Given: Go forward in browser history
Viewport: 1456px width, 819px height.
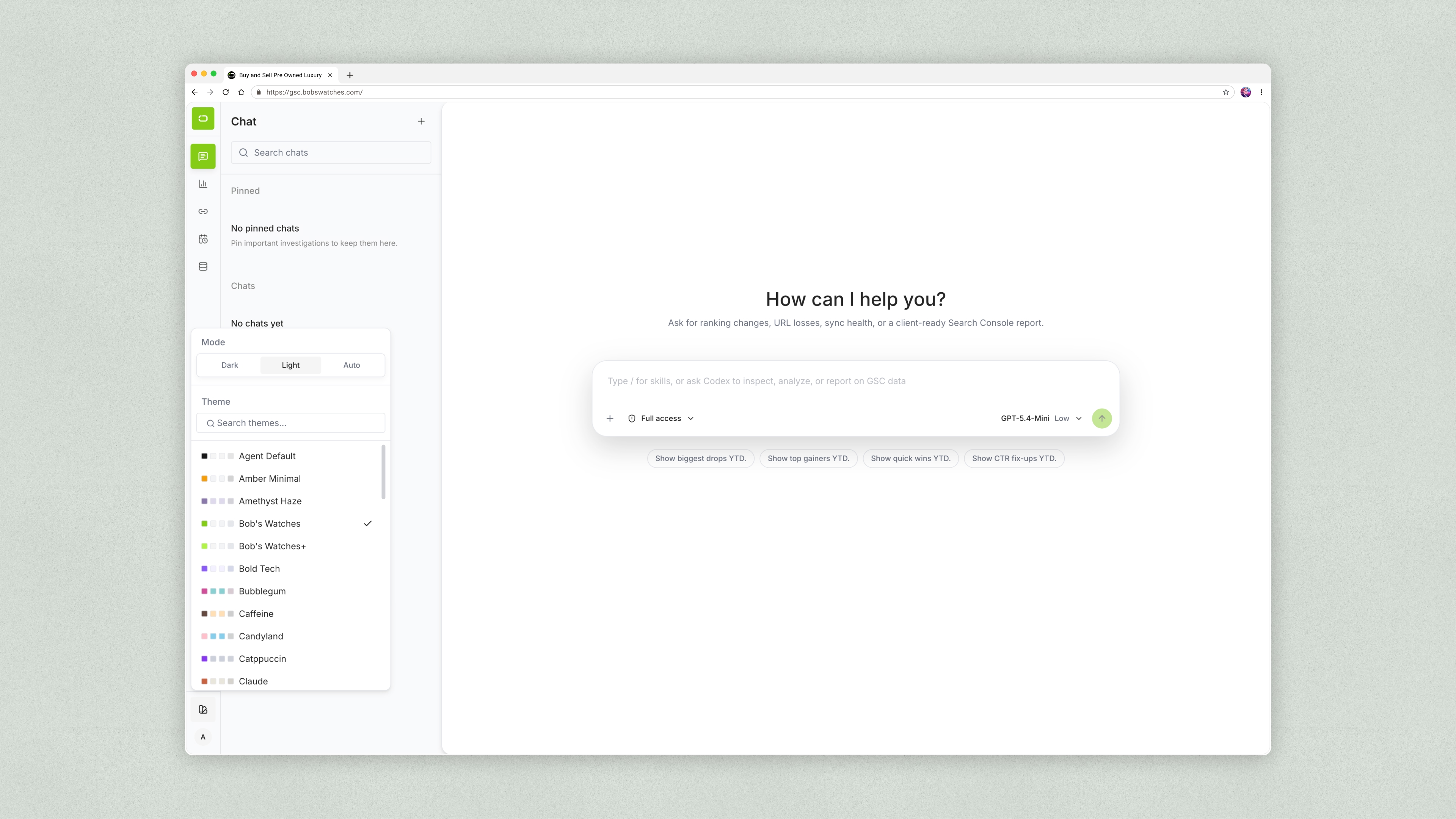Looking at the screenshot, I should 210,92.
